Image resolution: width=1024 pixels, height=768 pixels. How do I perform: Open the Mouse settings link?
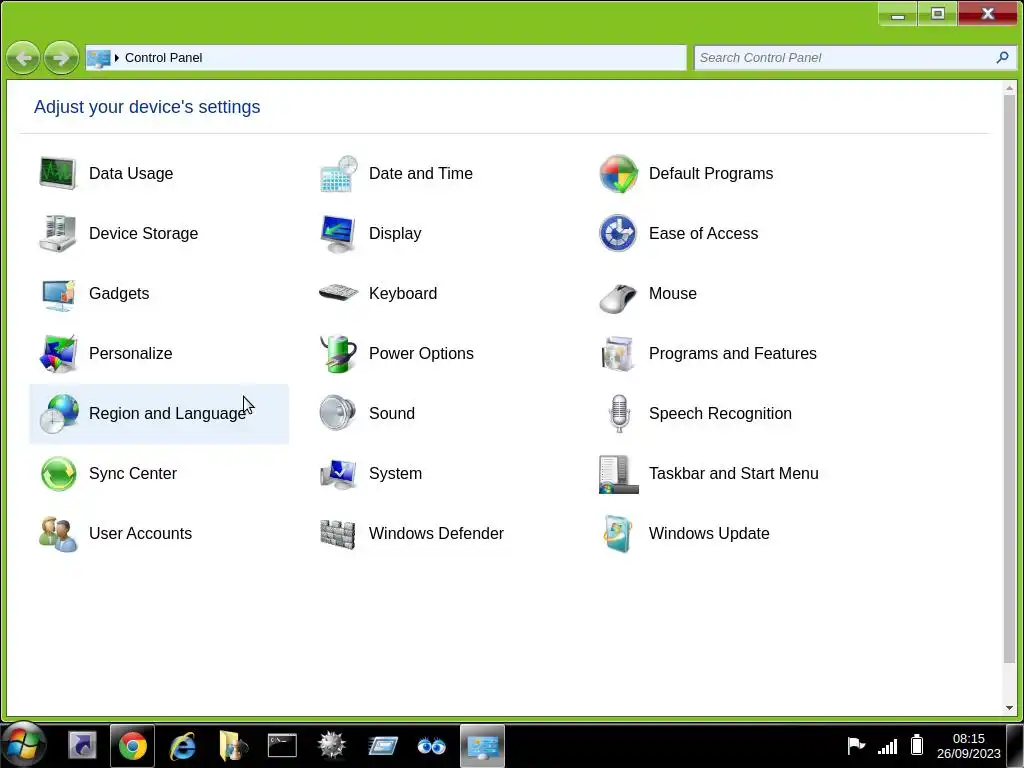[673, 294]
